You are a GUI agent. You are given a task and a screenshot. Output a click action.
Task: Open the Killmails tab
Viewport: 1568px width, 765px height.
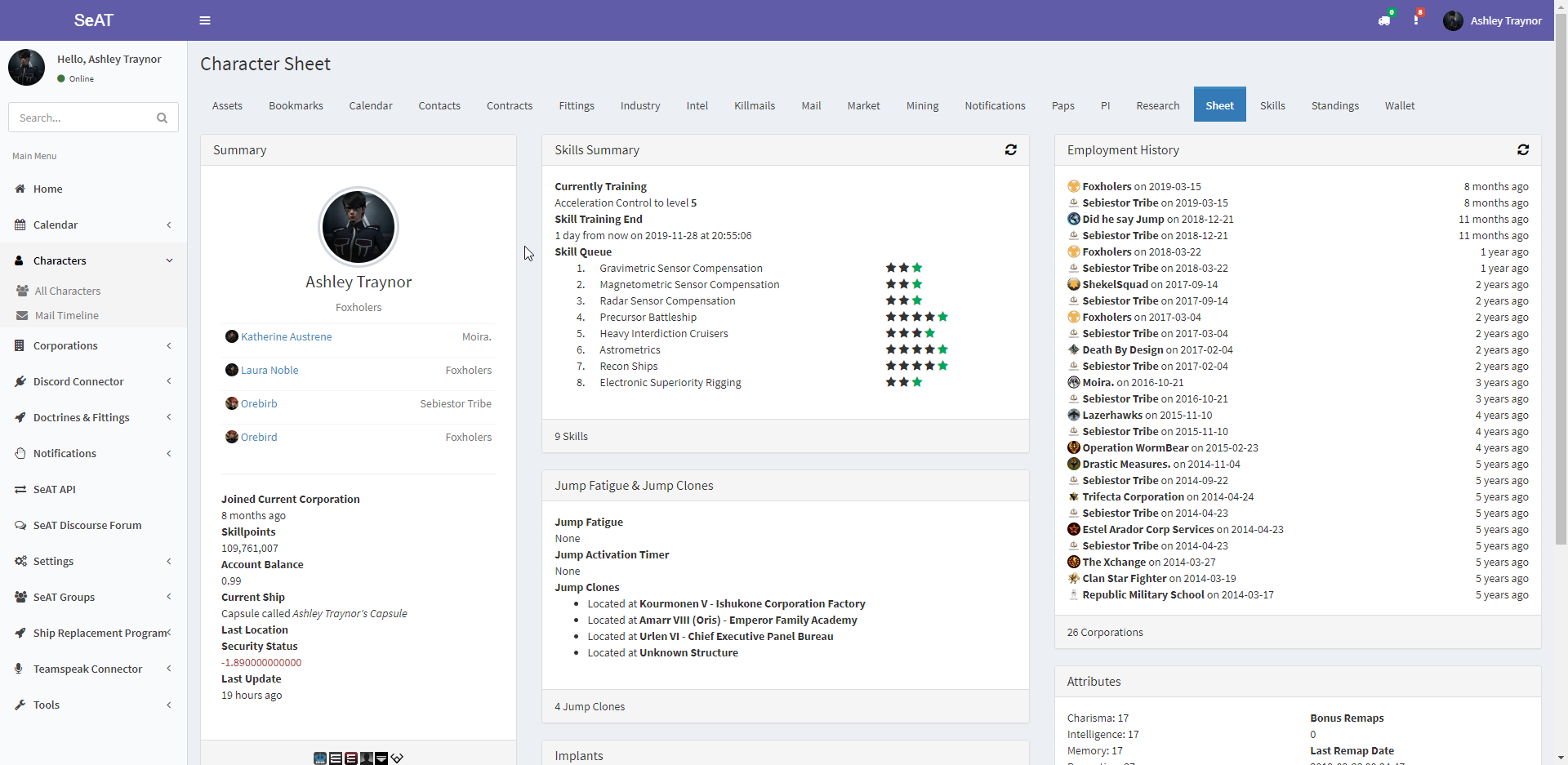point(755,105)
